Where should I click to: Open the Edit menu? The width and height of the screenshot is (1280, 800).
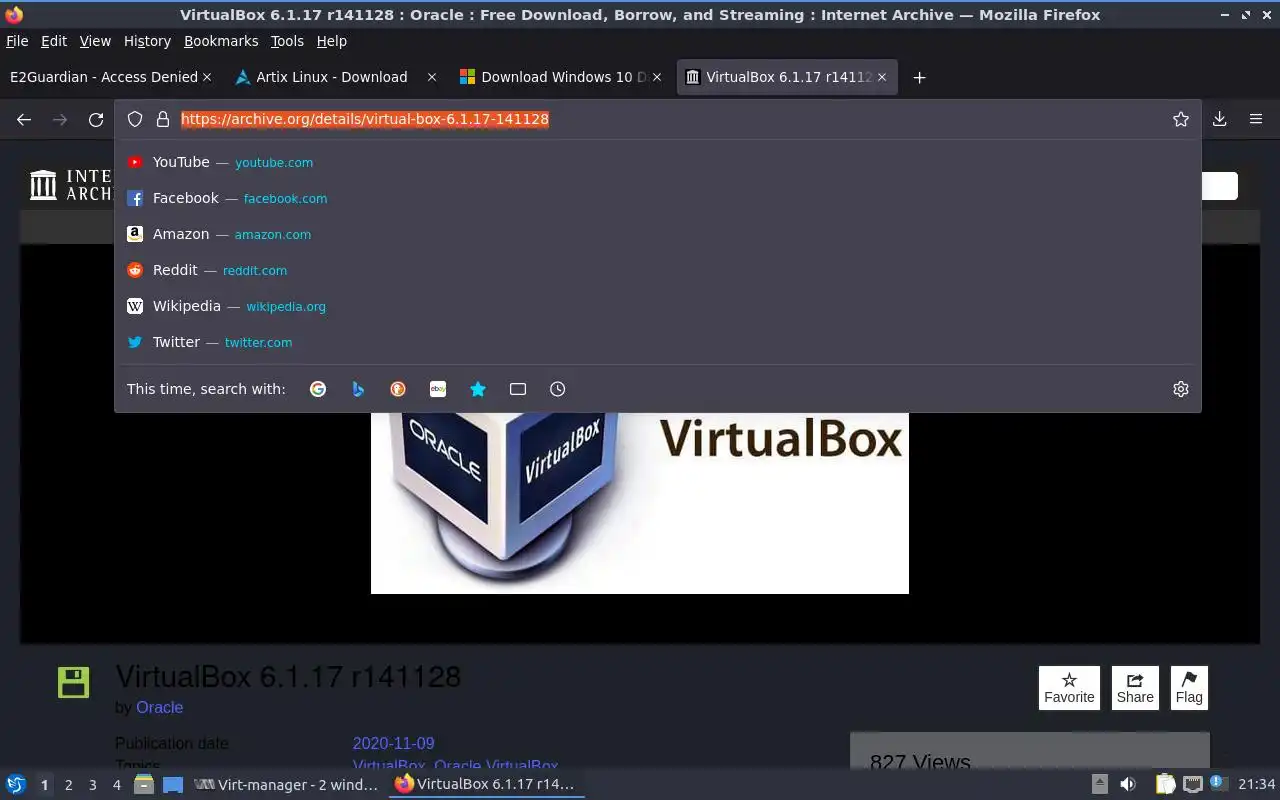[x=54, y=41]
